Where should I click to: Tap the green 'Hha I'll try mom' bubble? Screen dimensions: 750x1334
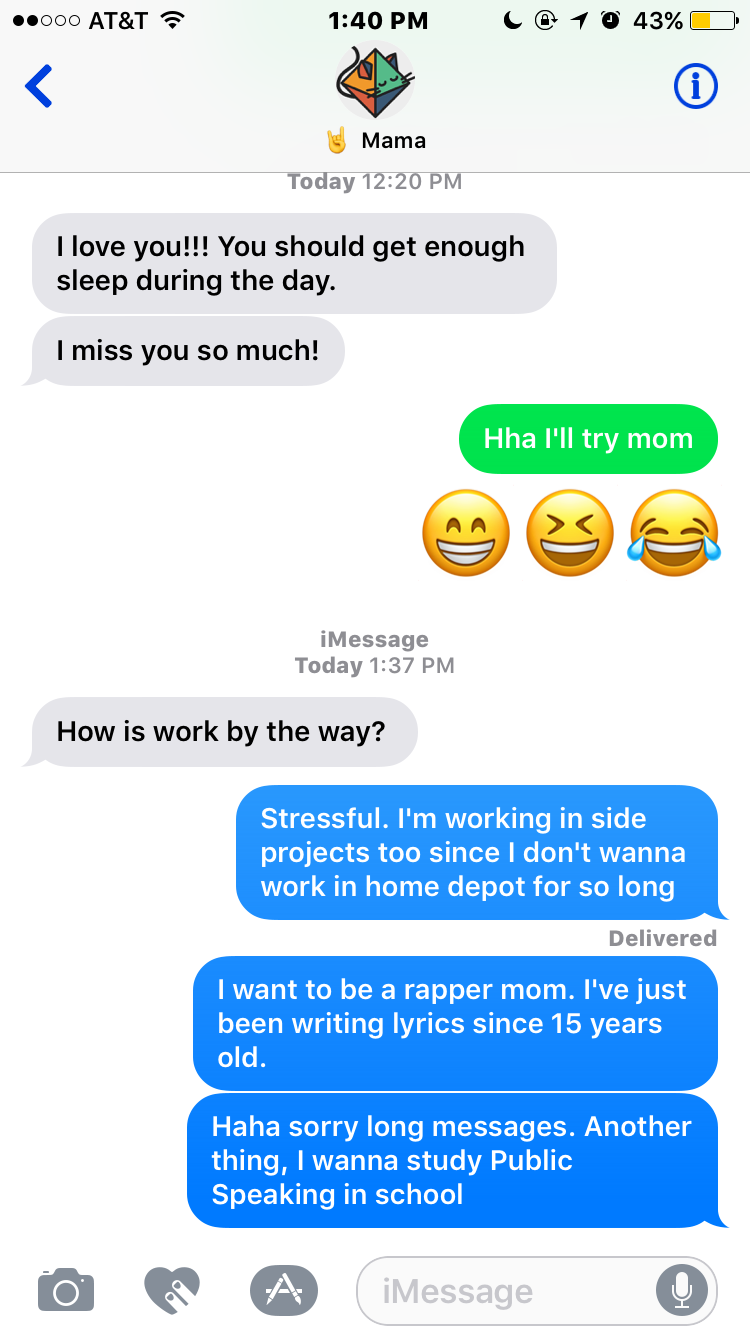(x=588, y=438)
